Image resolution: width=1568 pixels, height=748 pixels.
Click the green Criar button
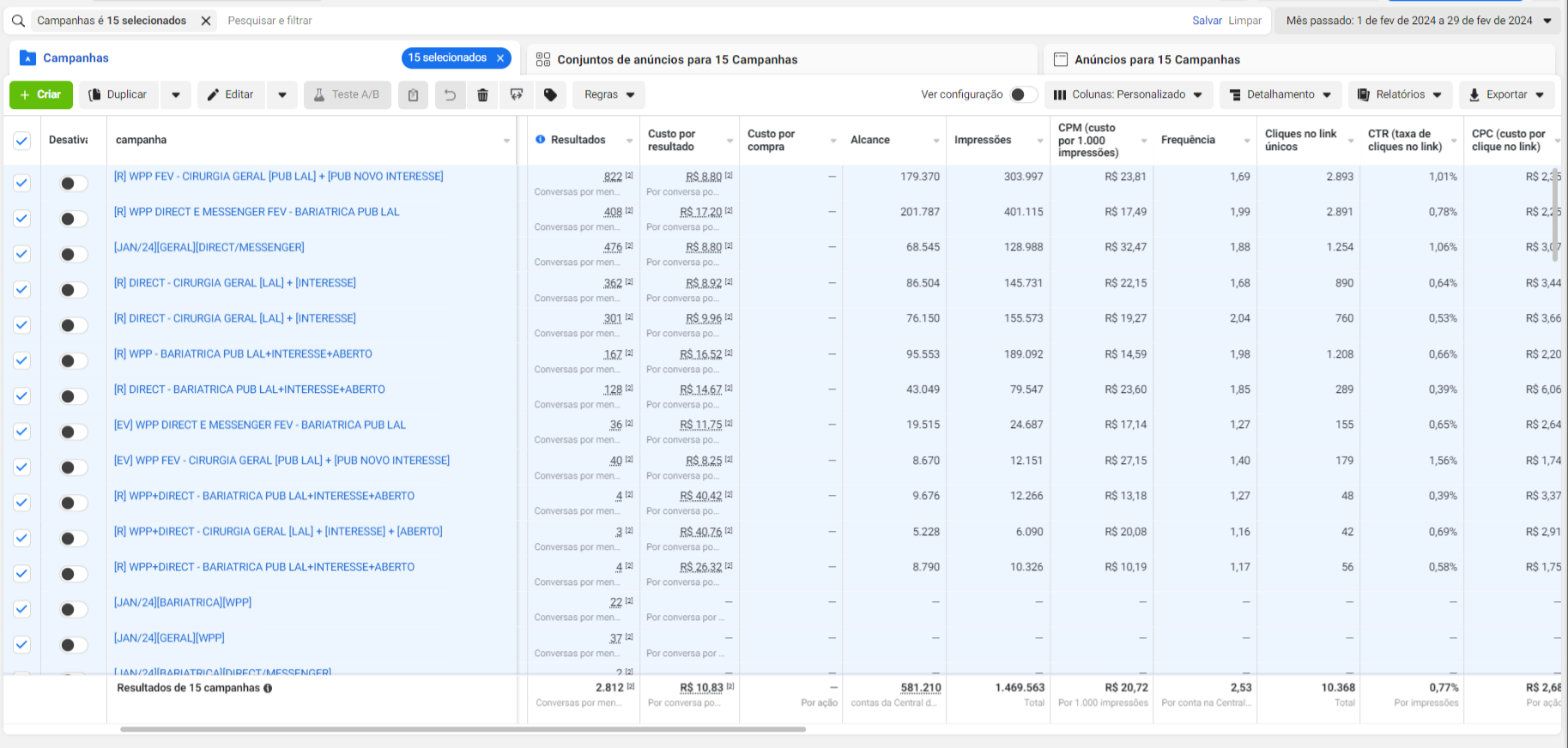click(41, 94)
